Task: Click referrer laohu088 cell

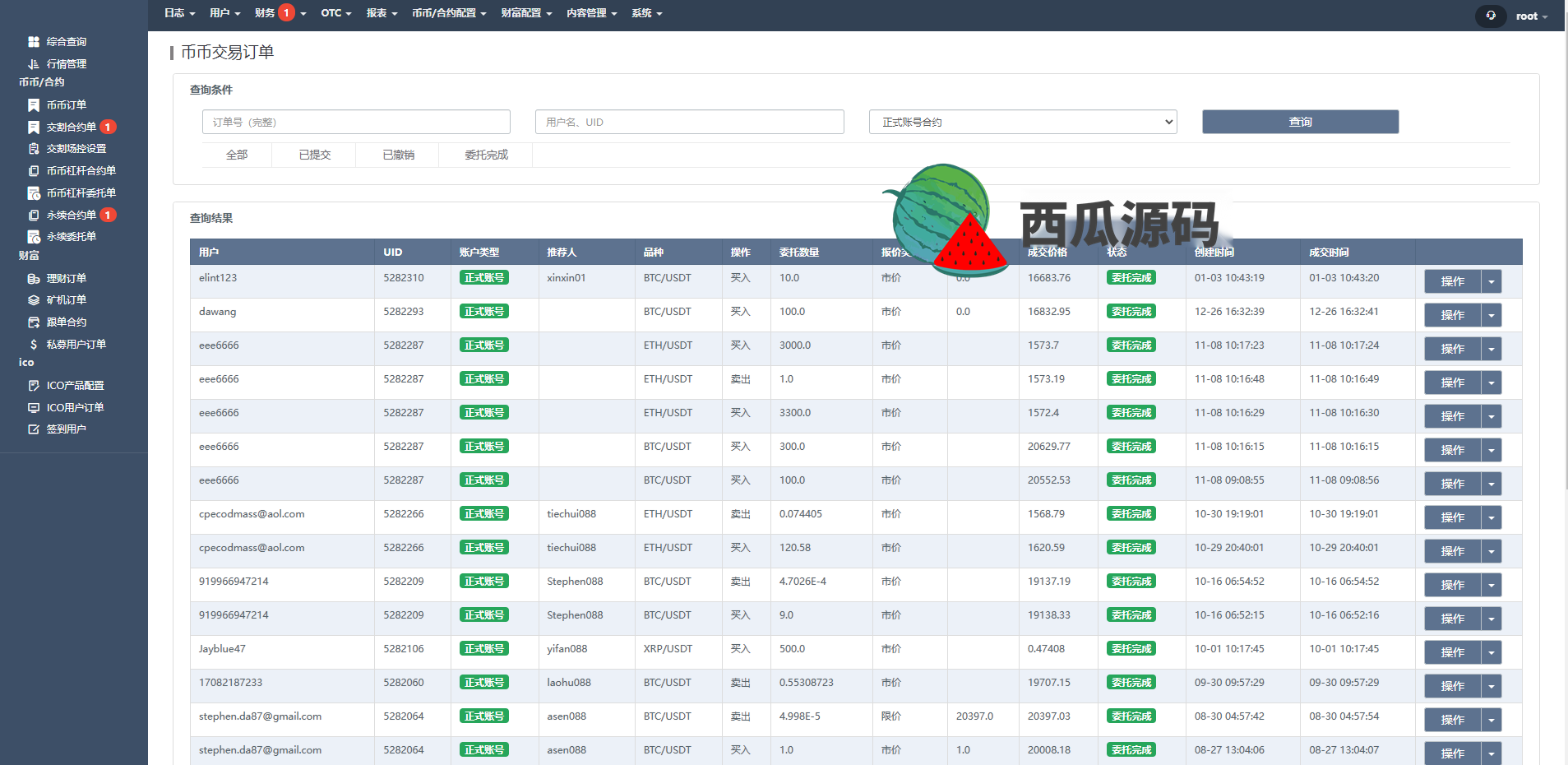Action: tap(569, 683)
